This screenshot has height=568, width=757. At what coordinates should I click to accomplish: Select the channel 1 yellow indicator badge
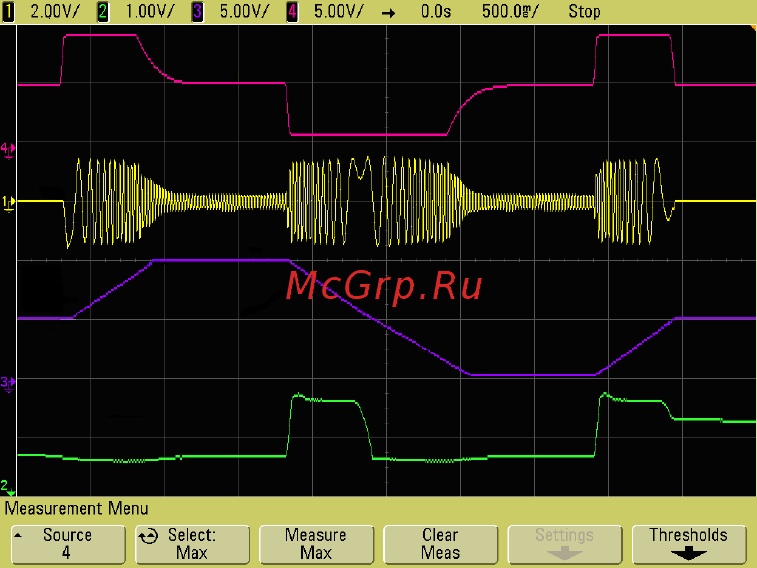[x=8, y=12]
